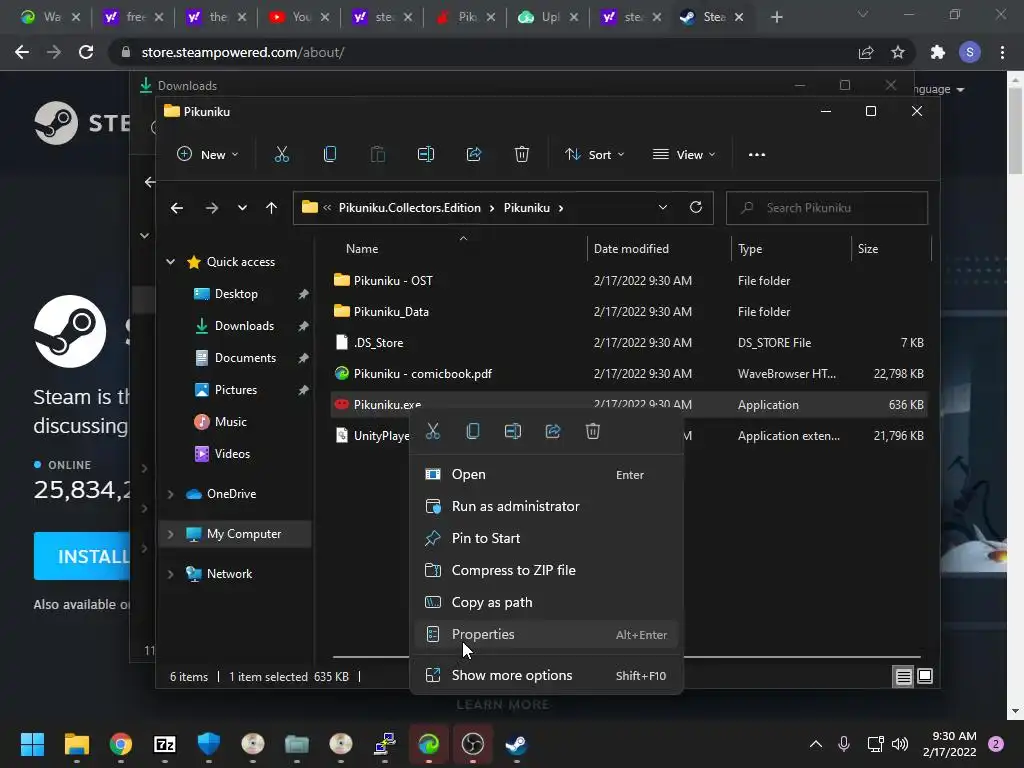The height and width of the screenshot is (768, 1024).
Task: Choose Copy as path
Action: (547, 603)
